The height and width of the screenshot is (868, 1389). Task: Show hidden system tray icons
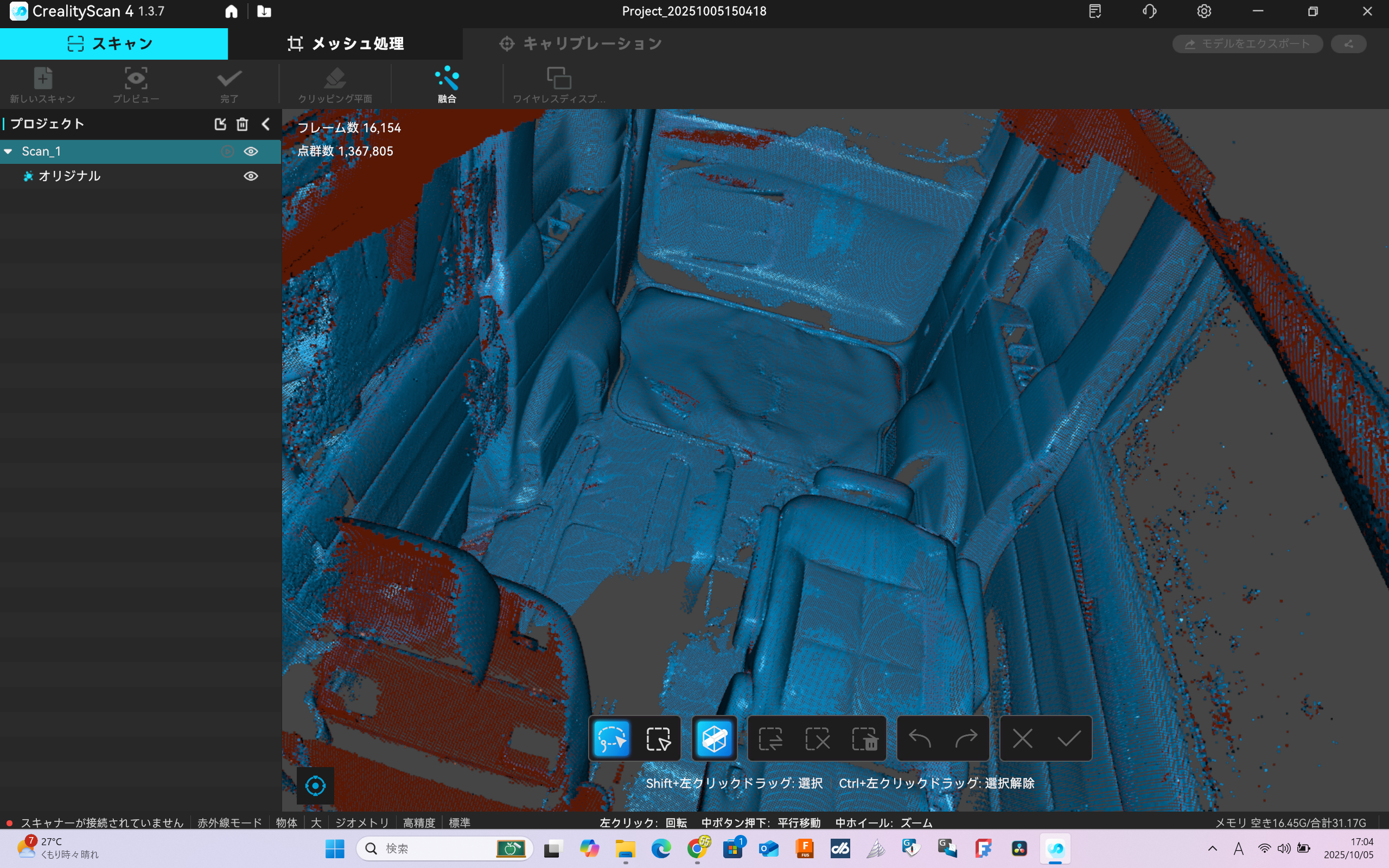(1212, 848)
